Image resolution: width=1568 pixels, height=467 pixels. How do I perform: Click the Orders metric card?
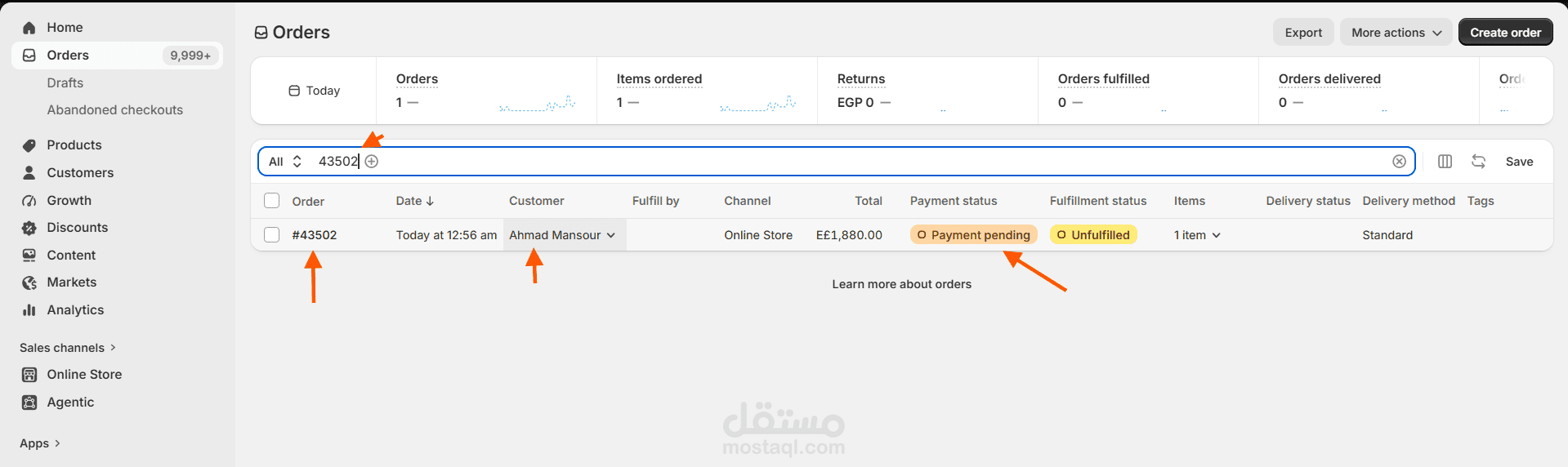[486, 91]
